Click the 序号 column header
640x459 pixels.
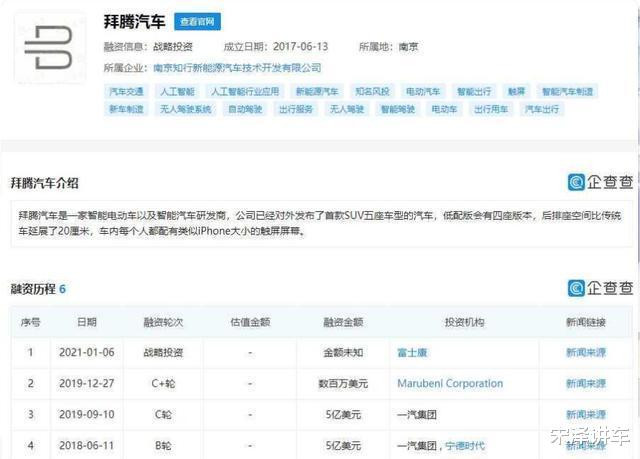(x=31, y=322)
